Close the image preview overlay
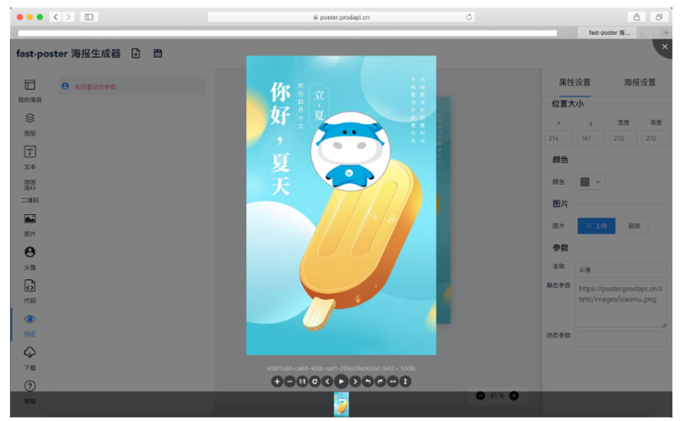The height and width of the screenshot is (421, 687). pos(664,46)
